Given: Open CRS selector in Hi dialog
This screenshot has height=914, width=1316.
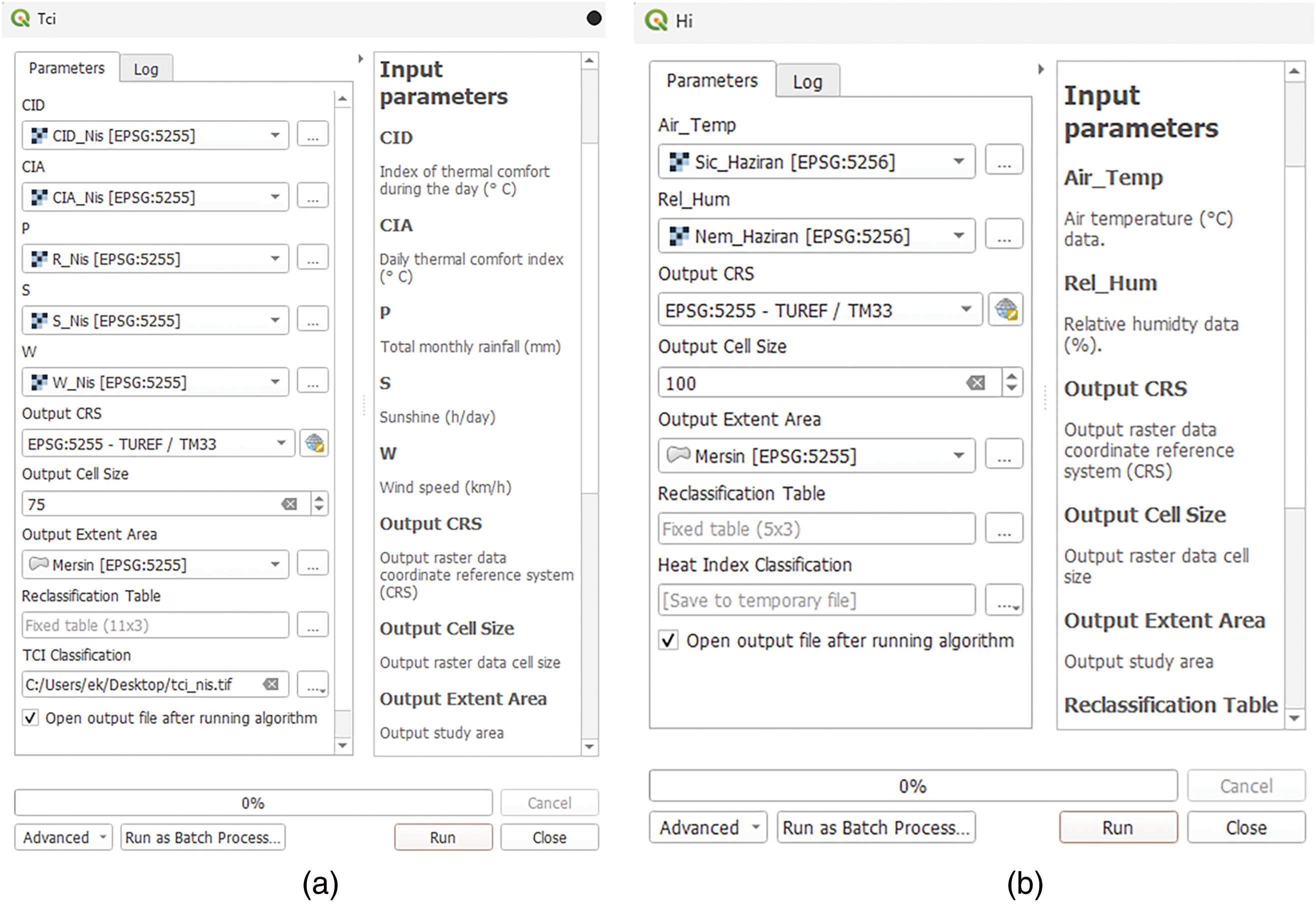Looking at the screenshot, I should click(x=1005, y=310).
